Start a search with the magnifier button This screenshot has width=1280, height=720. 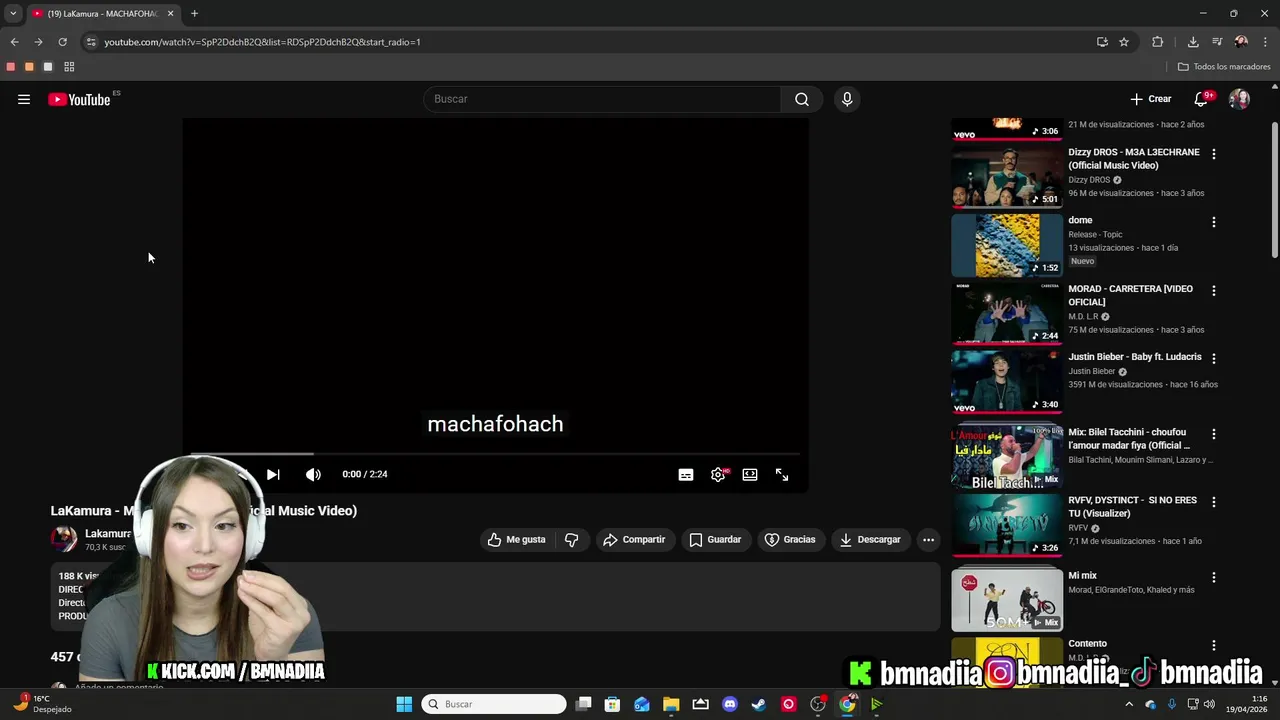click(x=802, y=99)
